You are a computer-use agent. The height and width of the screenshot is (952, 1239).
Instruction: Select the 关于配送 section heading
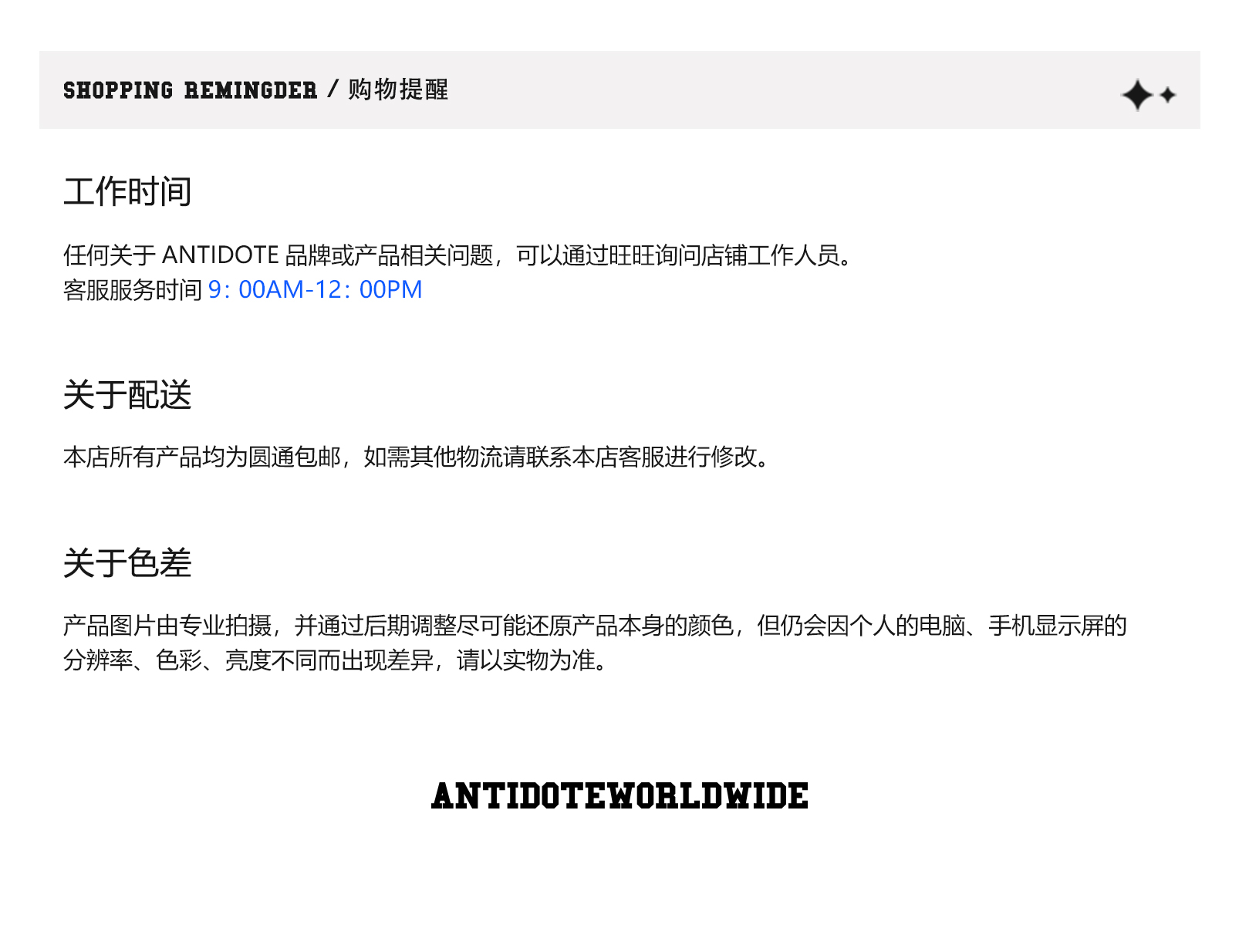click(x=127, y=395)
